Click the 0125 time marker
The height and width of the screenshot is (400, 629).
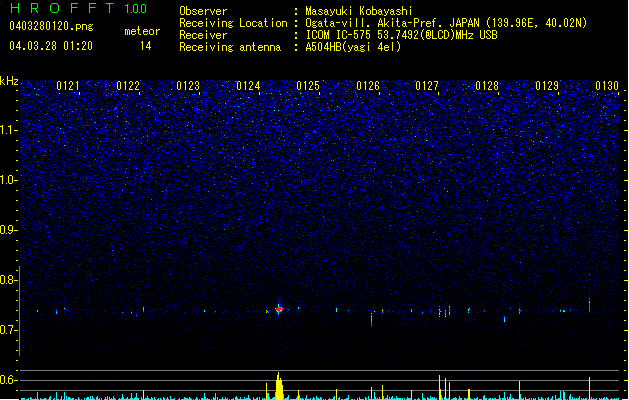click(308, 86)
